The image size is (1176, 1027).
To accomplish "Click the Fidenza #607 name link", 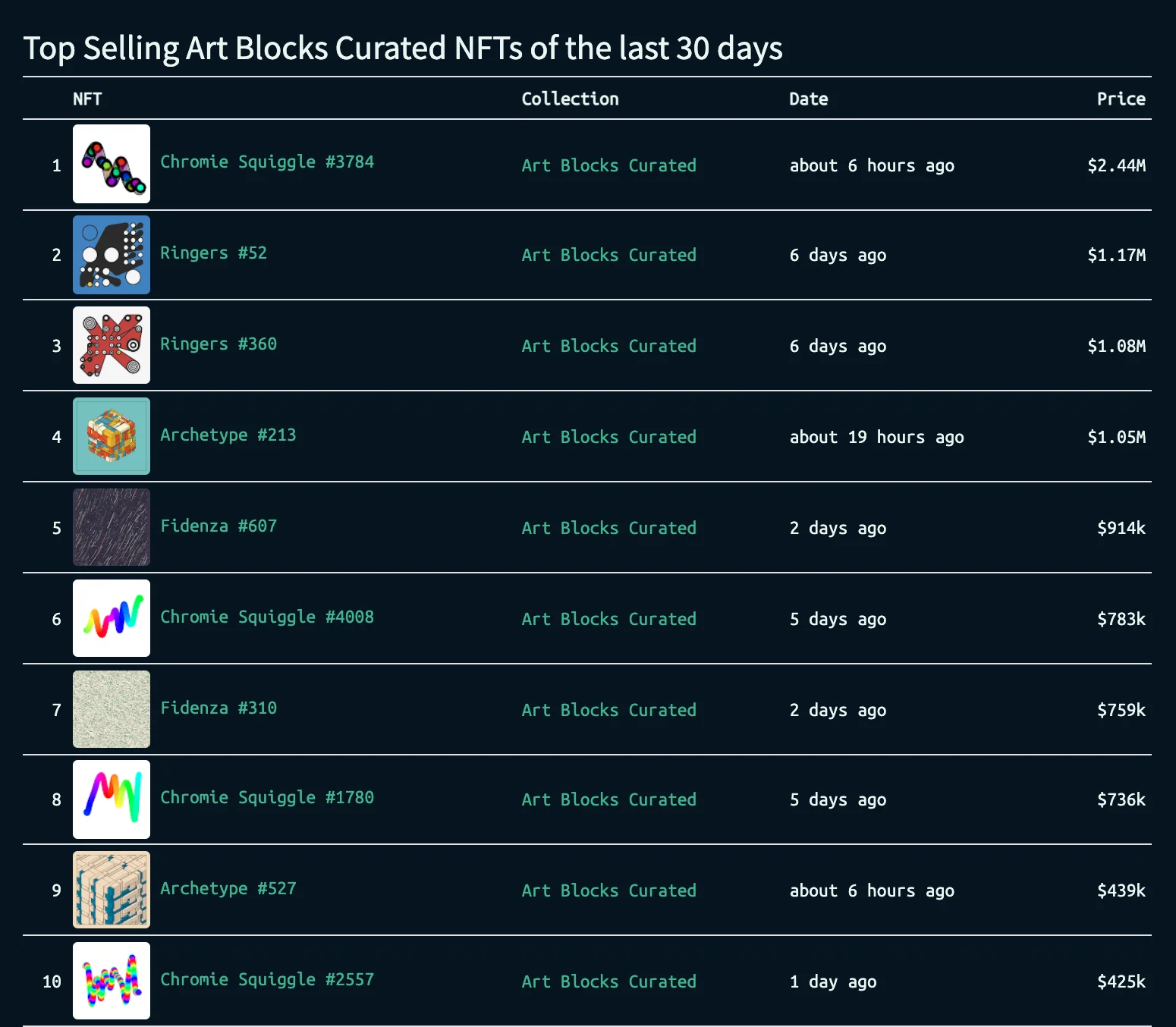I will 219,526.
